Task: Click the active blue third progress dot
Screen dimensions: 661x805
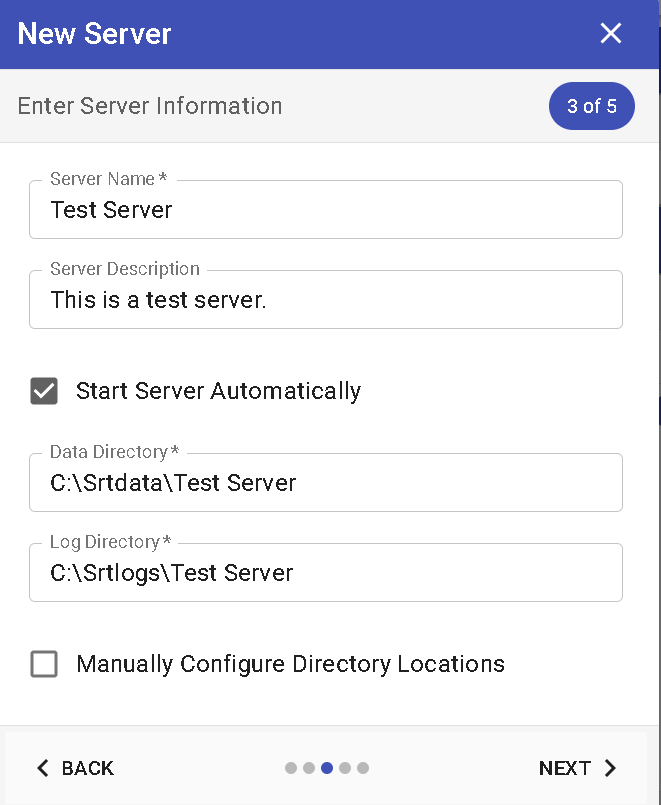Action: point(326,768)
